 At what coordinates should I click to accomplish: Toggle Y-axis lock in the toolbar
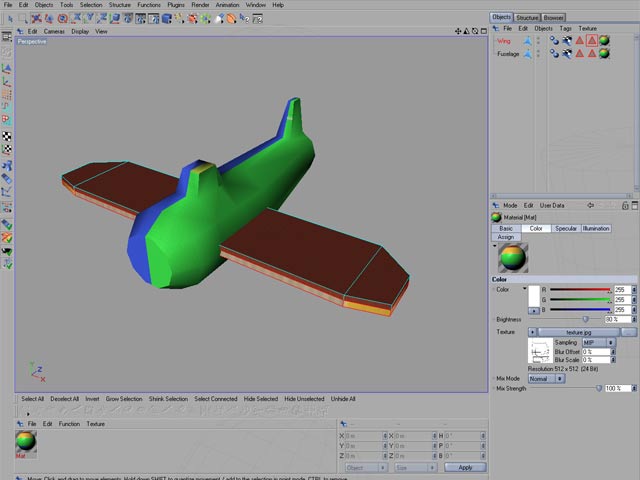click(89, 18)
